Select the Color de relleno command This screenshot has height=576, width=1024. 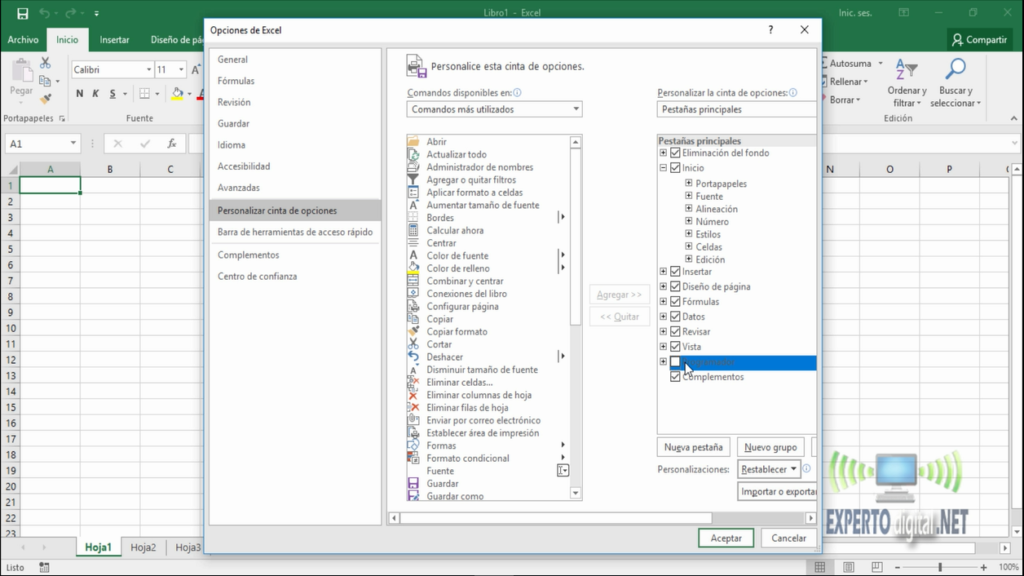pos(415,268)
